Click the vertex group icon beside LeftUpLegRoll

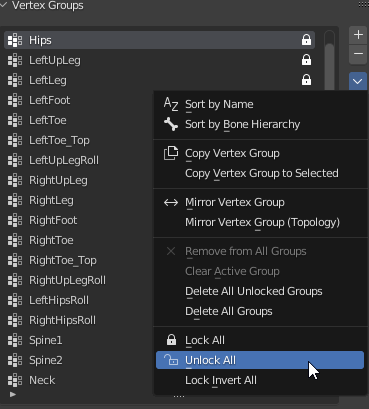pos(15,160)
